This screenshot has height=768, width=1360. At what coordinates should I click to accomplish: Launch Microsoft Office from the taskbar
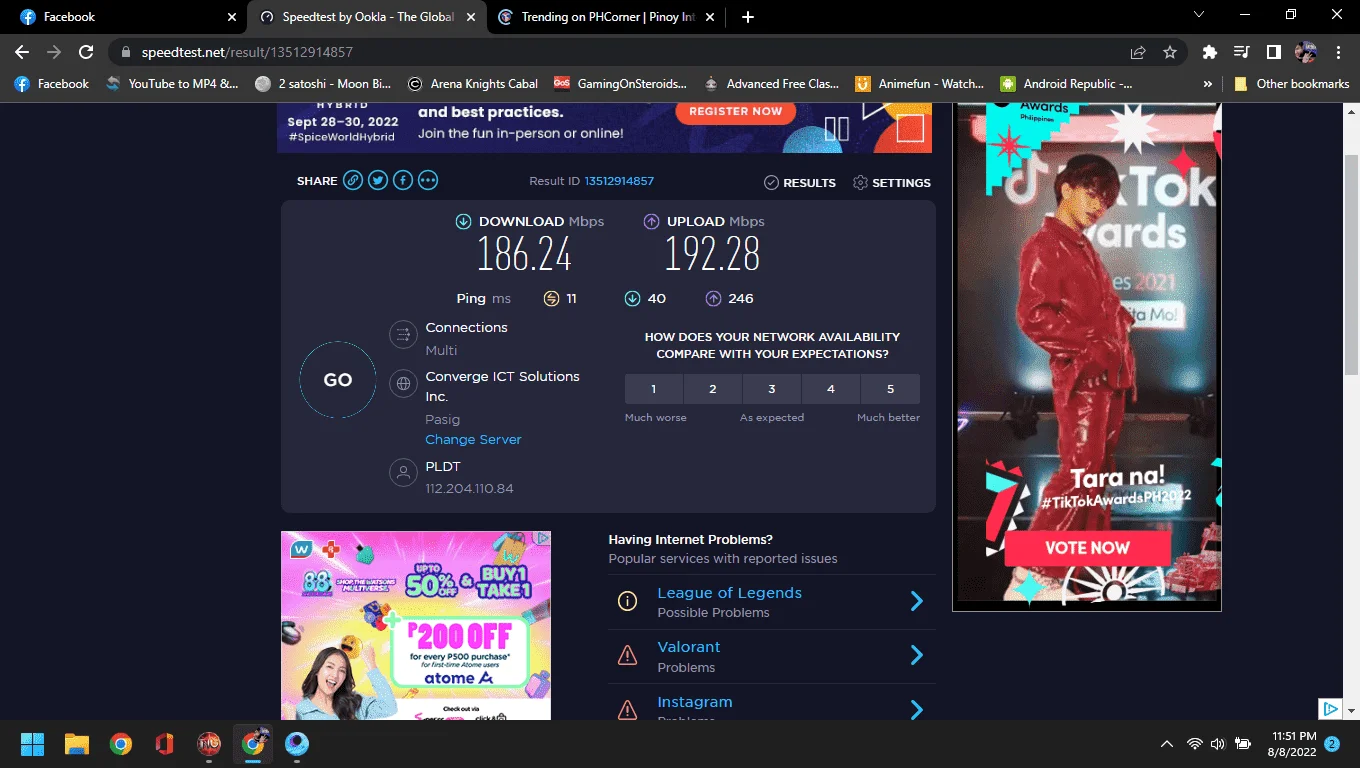coord(165,744)
